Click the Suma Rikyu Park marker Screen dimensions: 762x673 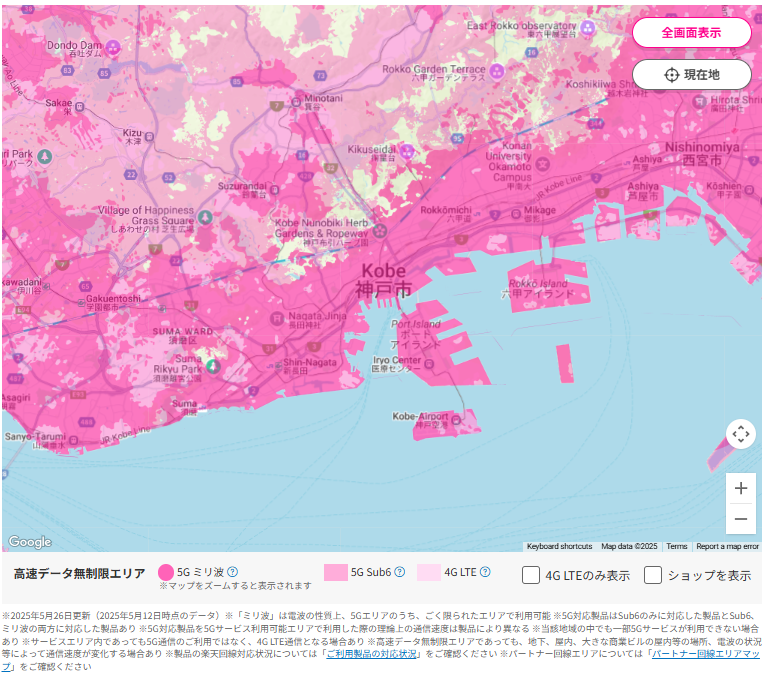click(212, 366)
